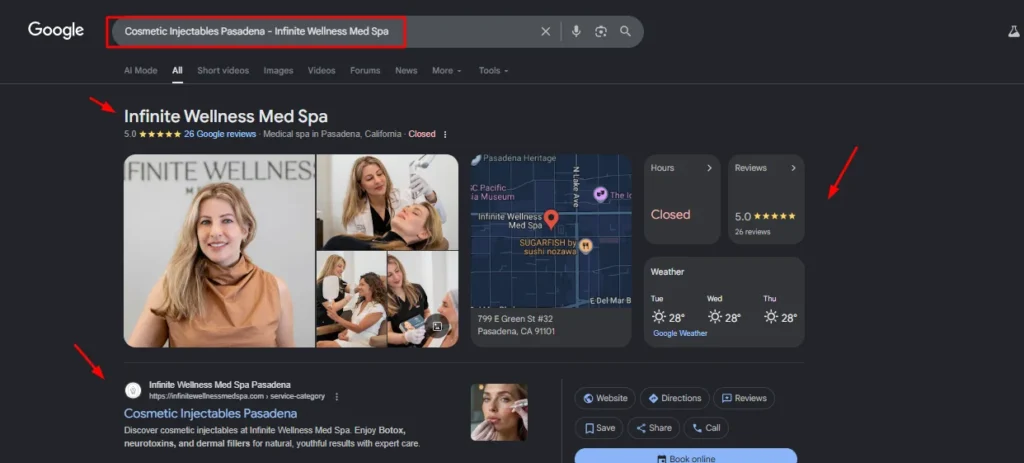The image size is (1024, 463).
Task: Switch to Videos tab
Action: 321,71
